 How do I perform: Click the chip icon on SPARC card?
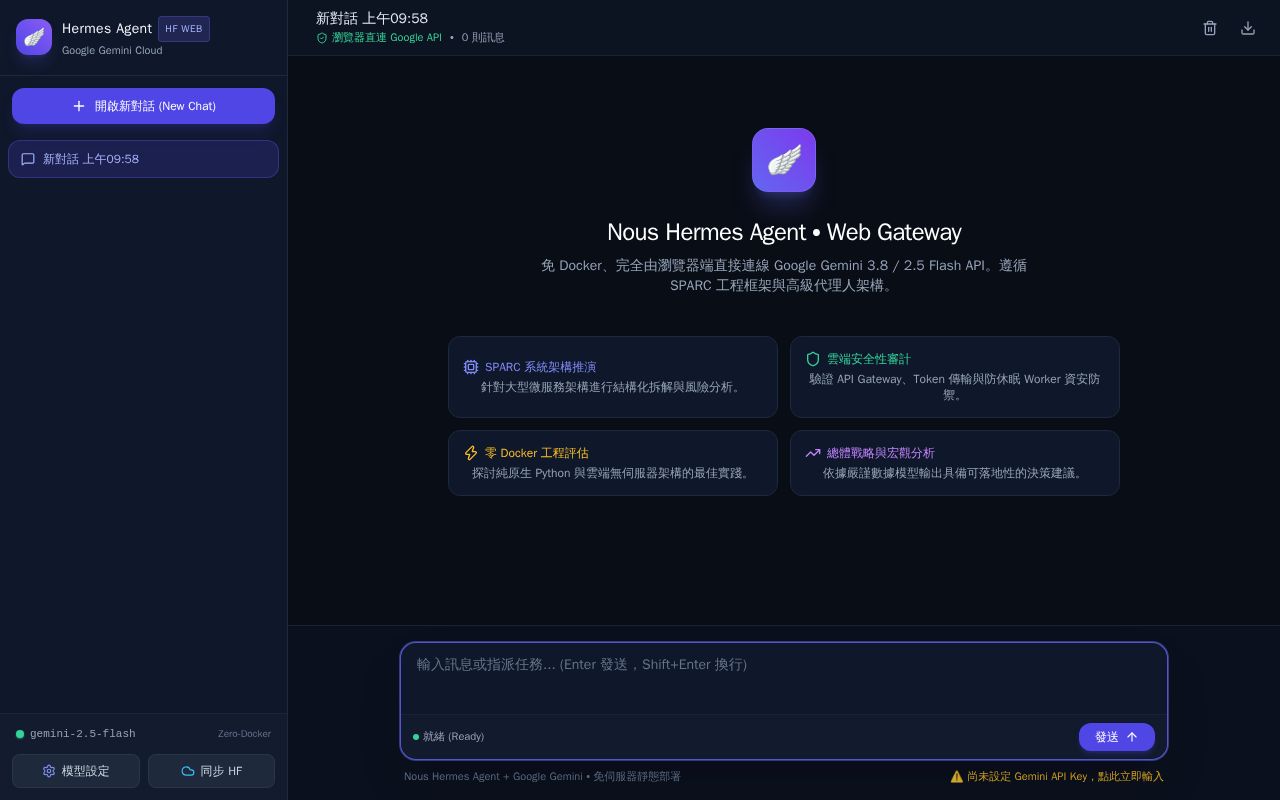471,367
